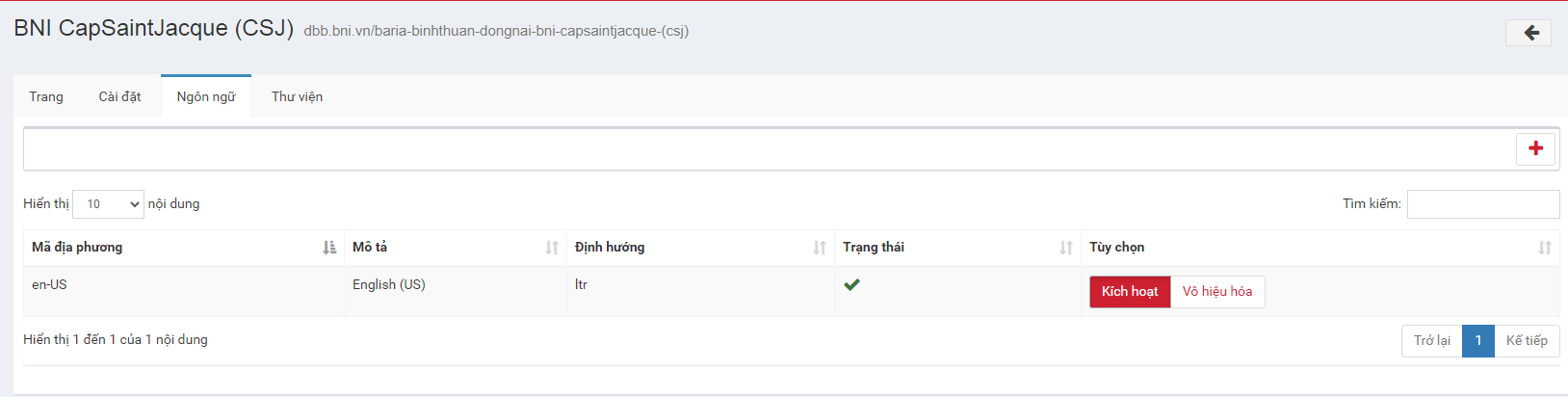The height and width of the screenshot is (397, 1568).
Task: Open the Hiển thị entries dropdown
Action: coord(108,204)
